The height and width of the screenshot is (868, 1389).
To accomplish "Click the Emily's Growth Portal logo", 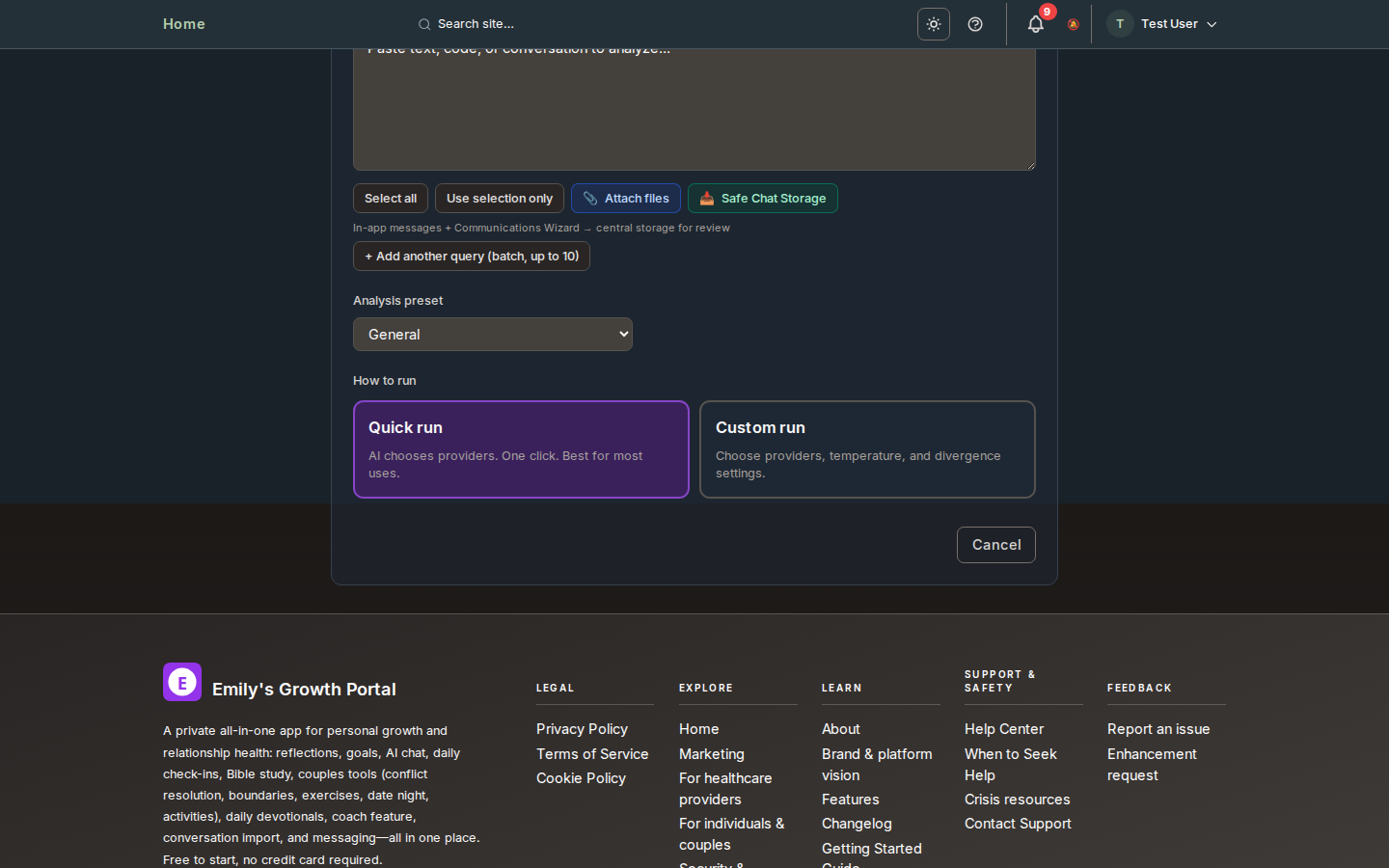I will point(182,682).
